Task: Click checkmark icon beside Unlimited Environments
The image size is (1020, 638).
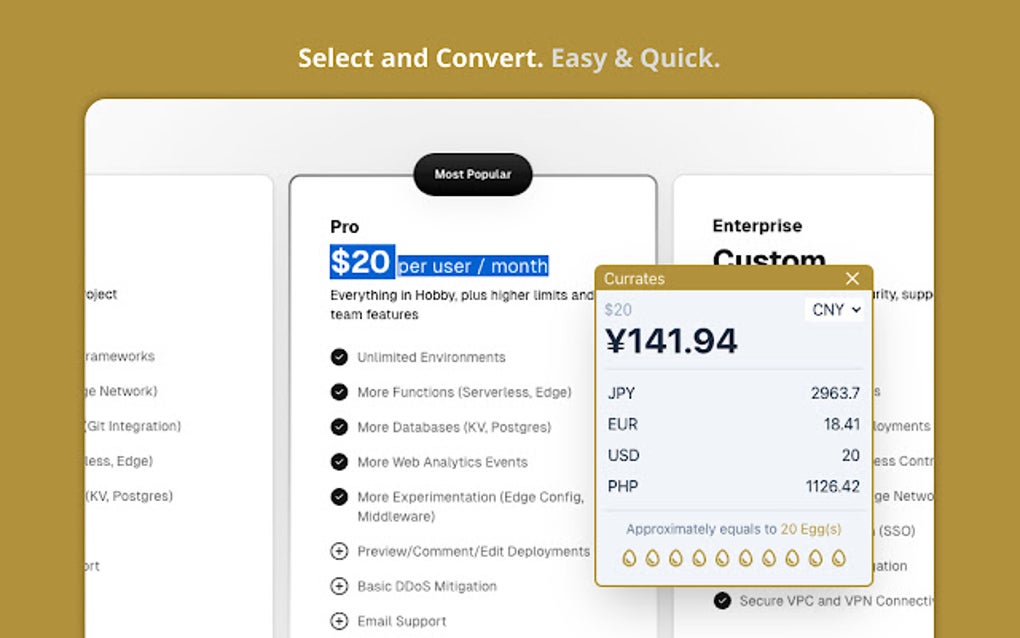Action: tap(337, 357)
